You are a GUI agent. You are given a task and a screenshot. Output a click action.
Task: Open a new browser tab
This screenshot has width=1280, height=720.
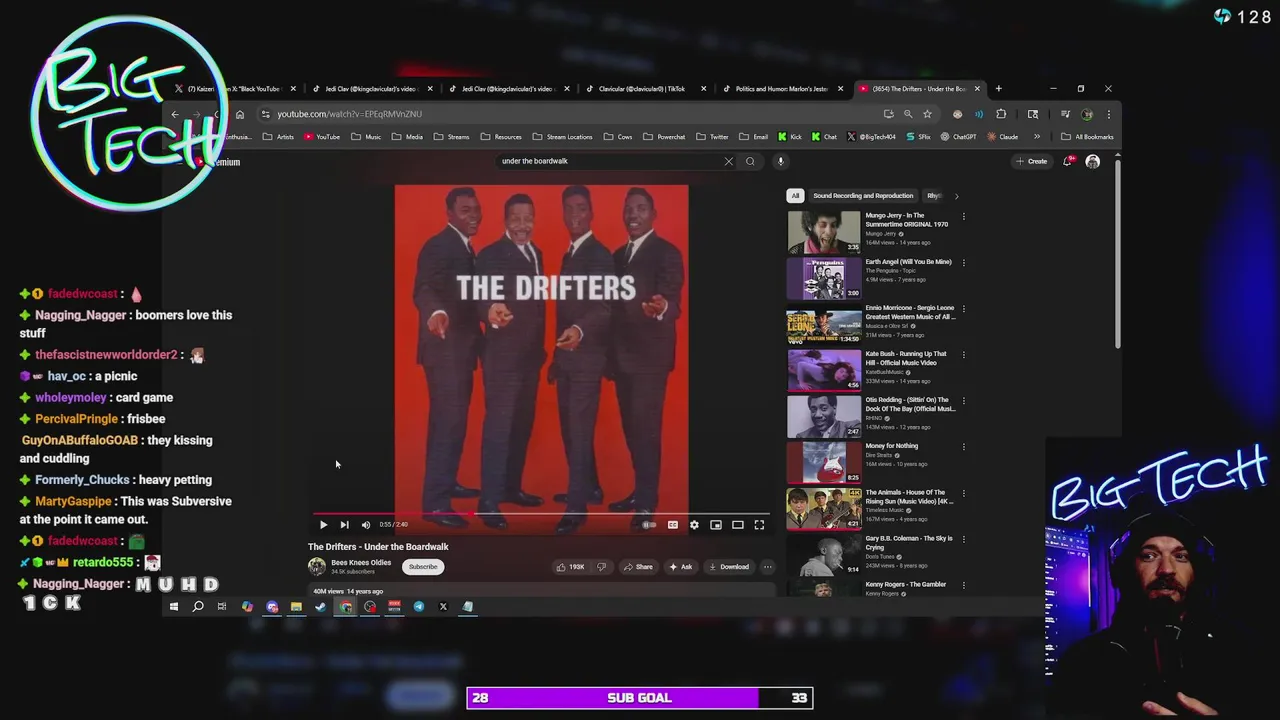click(998, 89)
